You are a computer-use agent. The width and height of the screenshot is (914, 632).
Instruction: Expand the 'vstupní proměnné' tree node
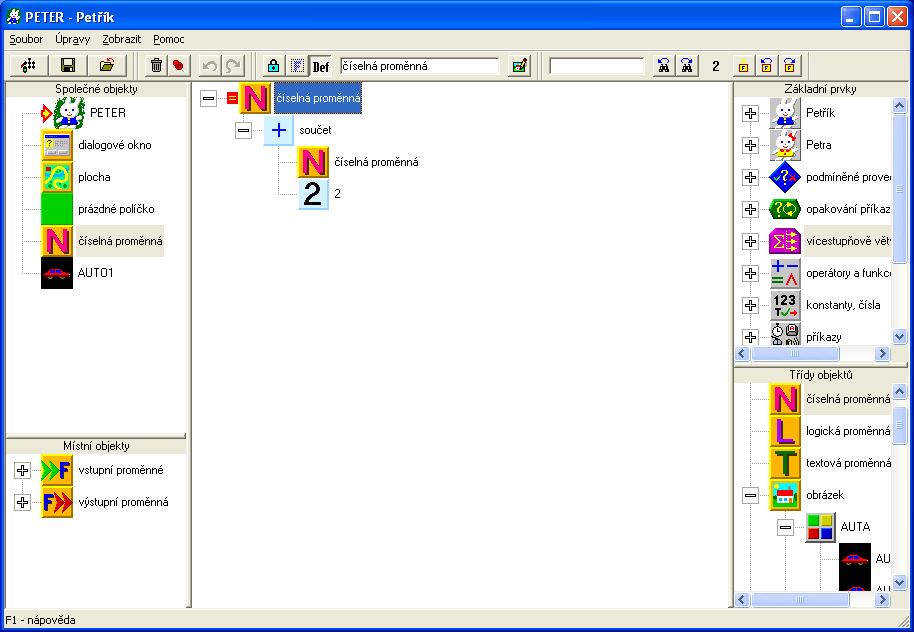pos(22,470)
